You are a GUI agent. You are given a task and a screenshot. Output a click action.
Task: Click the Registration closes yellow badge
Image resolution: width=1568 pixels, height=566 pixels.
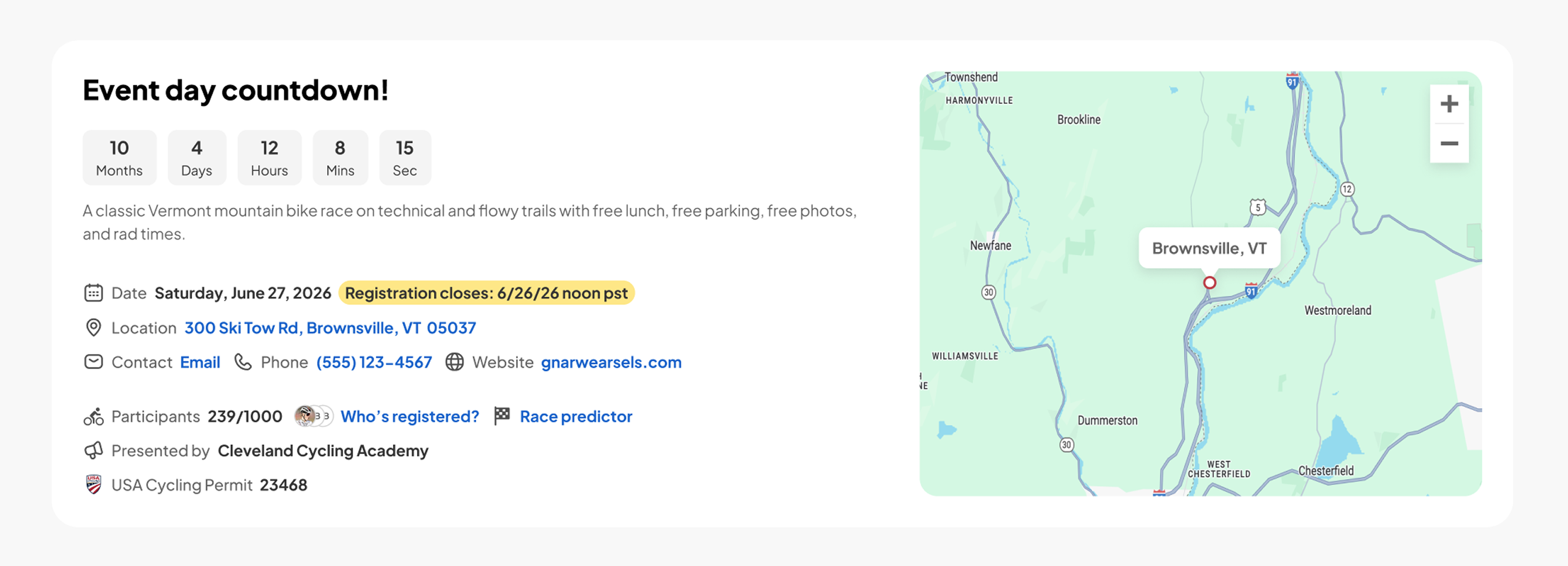486,293
